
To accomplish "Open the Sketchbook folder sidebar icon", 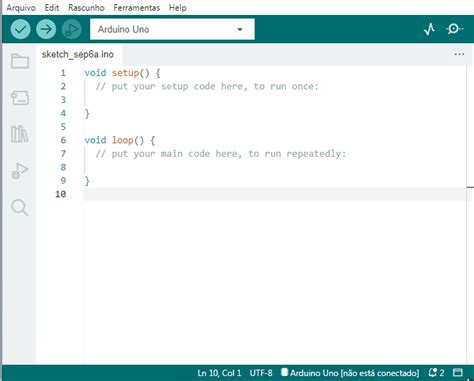I will [x=20, y=61].
